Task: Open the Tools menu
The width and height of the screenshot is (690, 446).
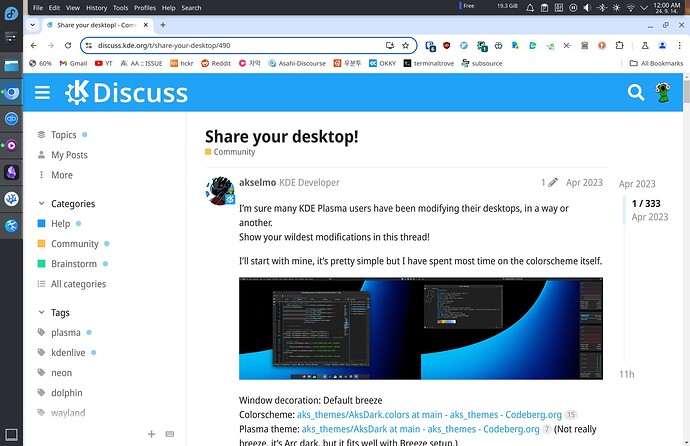Action: pos(120,7)
